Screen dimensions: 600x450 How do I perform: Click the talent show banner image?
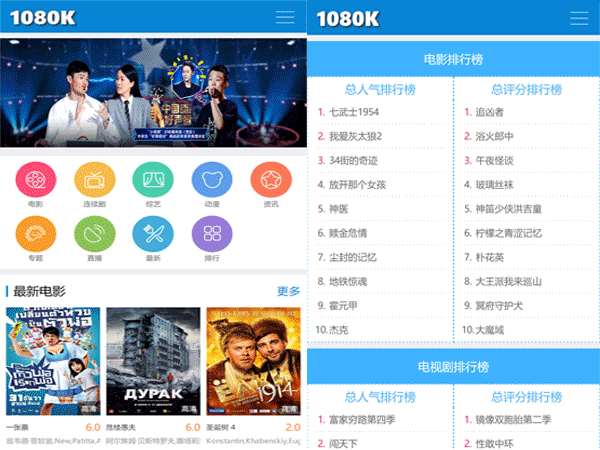point(153,95)
